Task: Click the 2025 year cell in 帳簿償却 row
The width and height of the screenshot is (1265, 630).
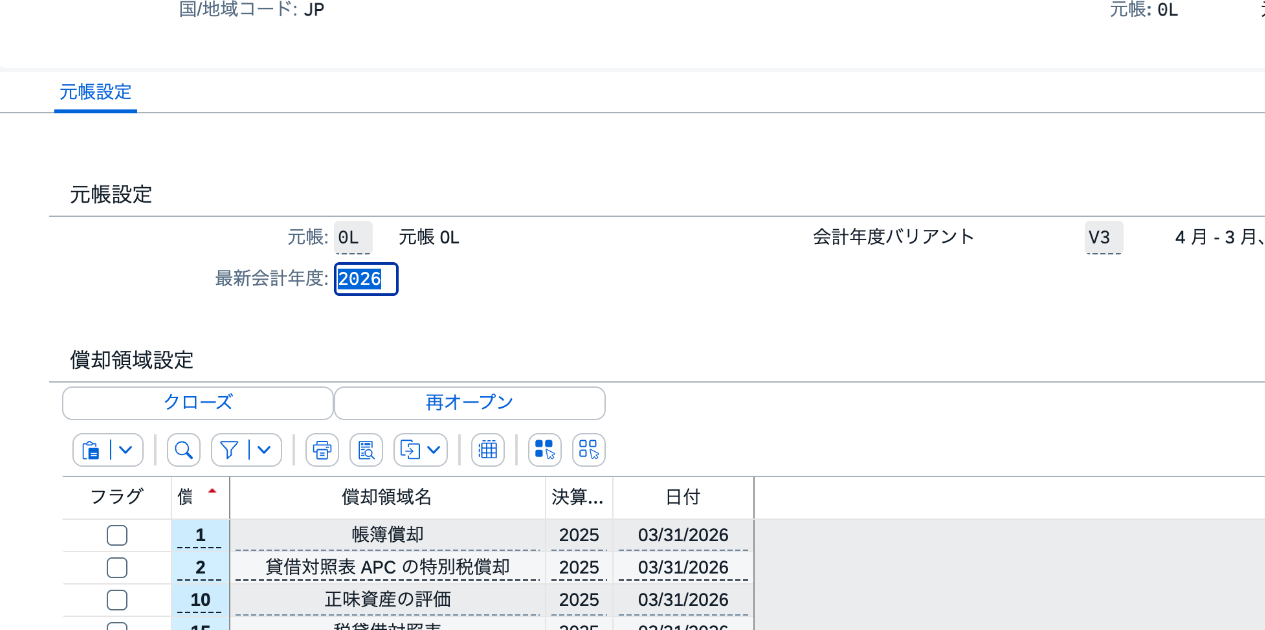Action: click(x=579, y=535)
